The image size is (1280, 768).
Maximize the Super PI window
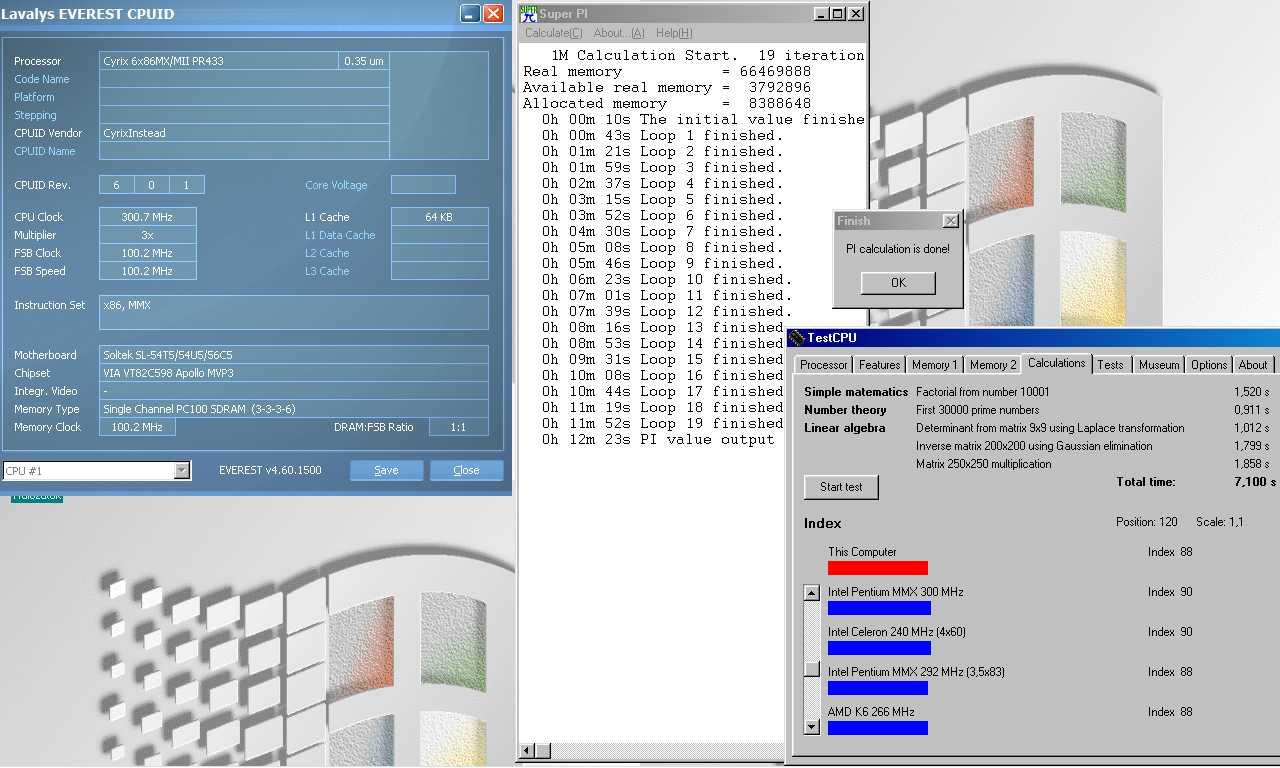coord(837,14)
